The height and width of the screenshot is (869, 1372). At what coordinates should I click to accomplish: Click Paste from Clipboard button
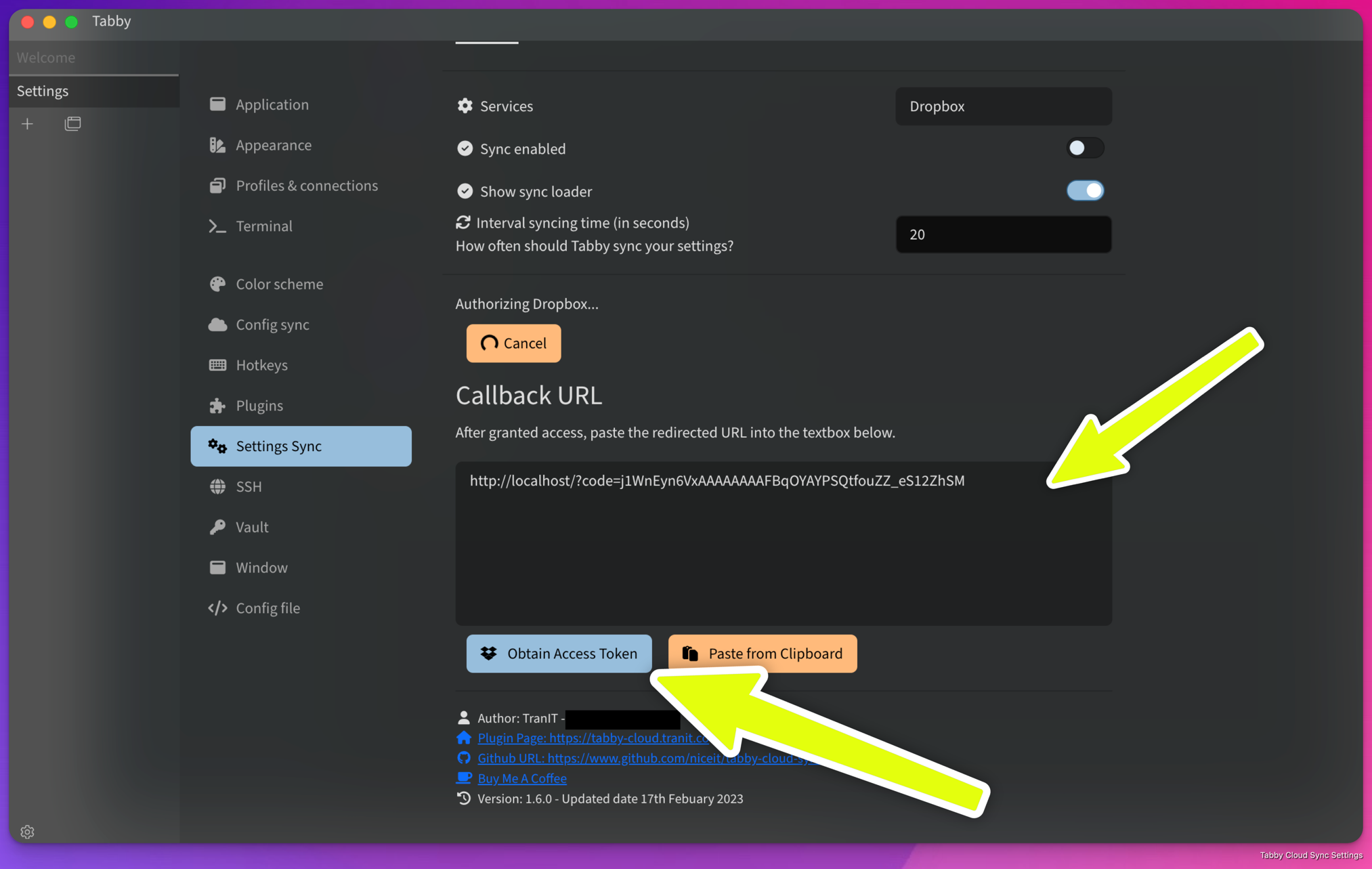(x=763, y=654)
